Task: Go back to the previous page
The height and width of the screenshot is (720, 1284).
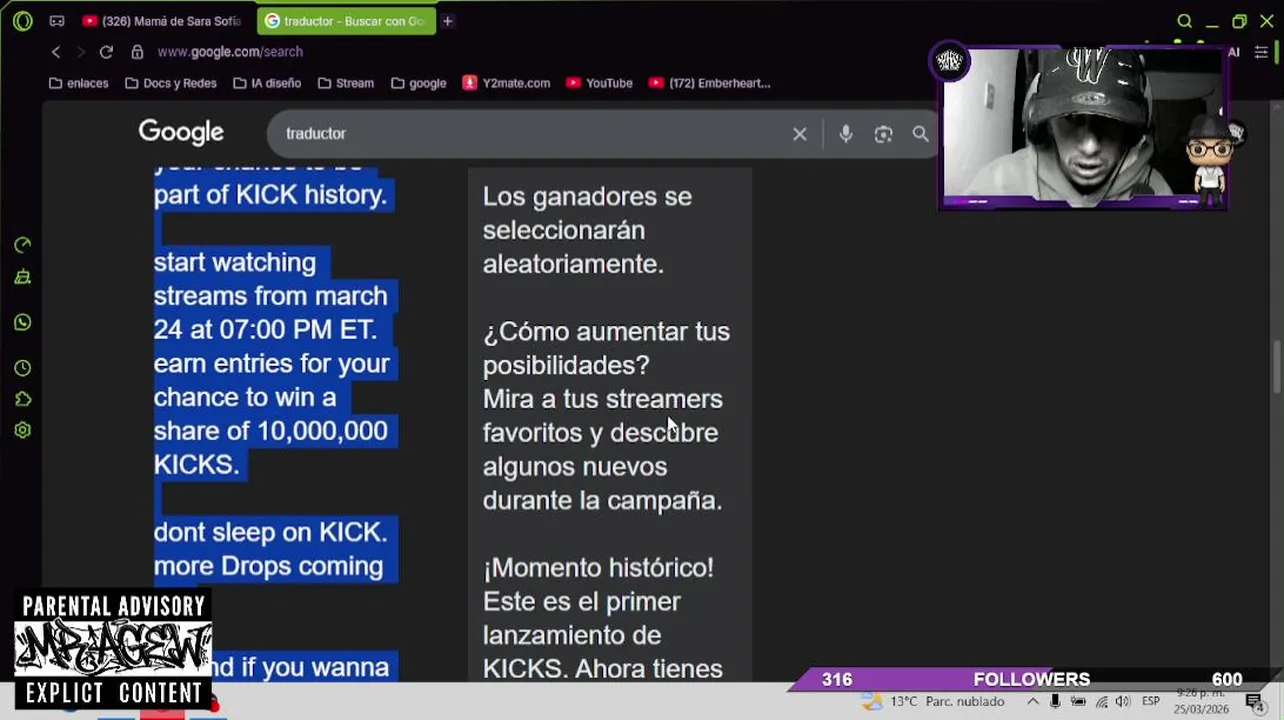Action: 56,52
